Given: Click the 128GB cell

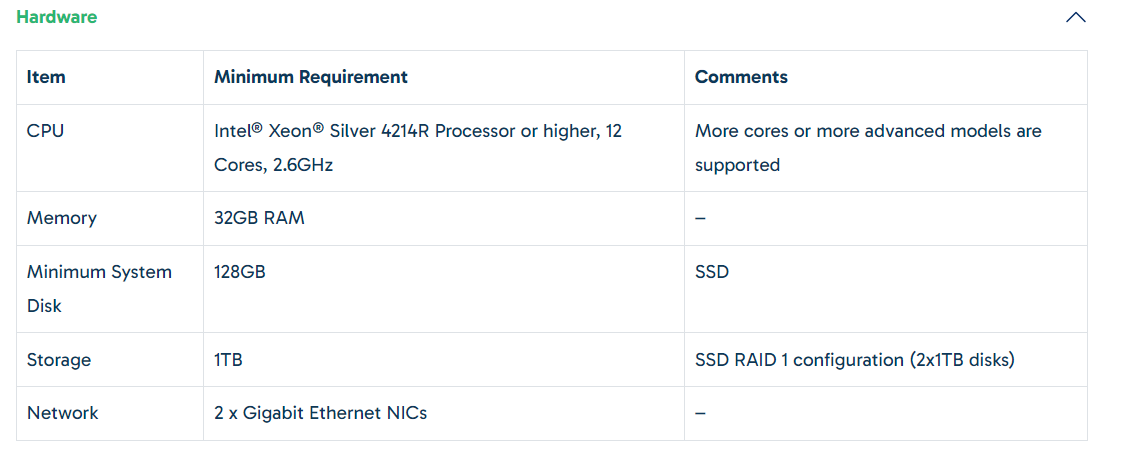Looking at the screenshot, I should 240,272.
